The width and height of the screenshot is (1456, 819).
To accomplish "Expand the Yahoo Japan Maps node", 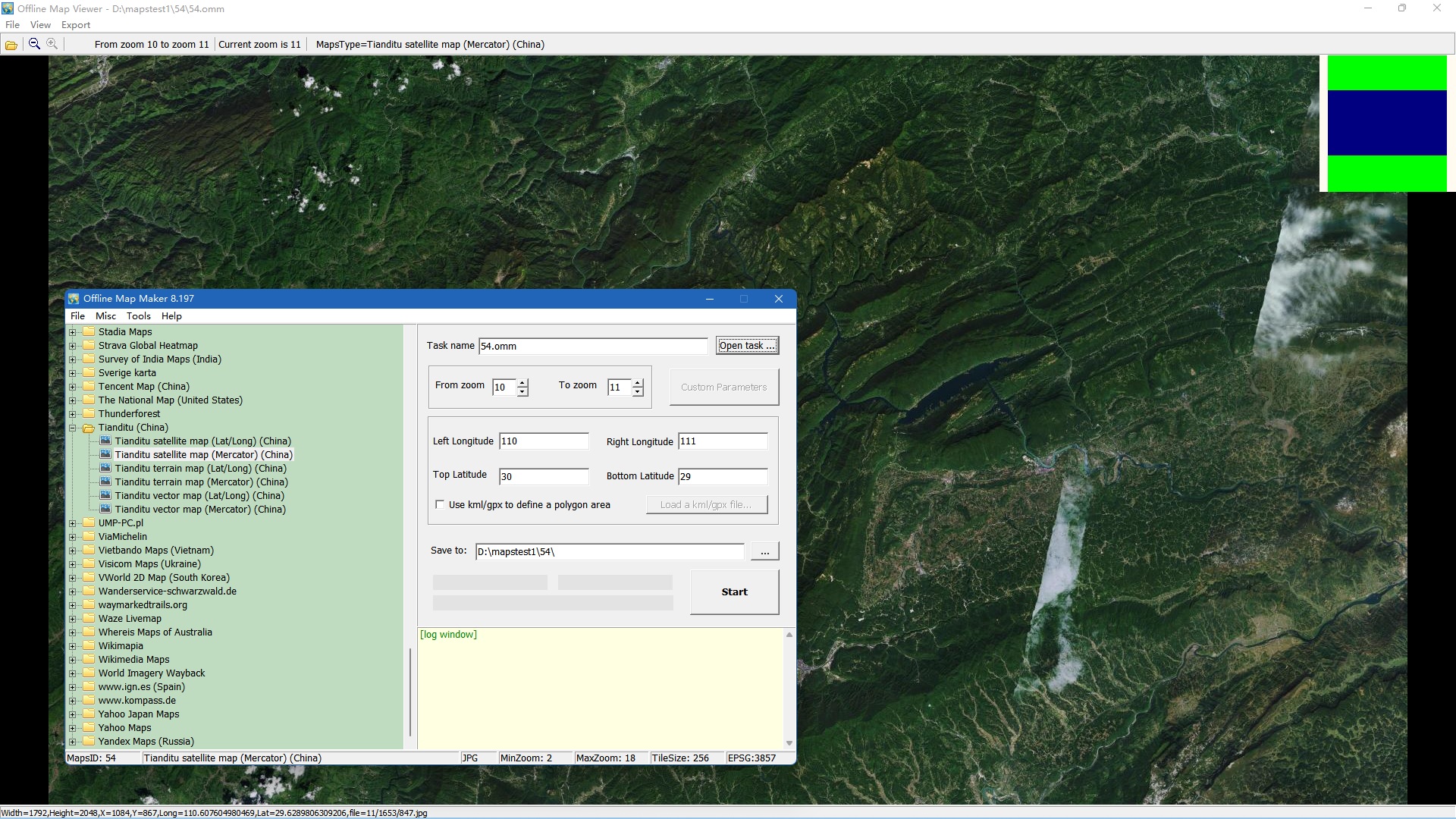I will (73, 714).
